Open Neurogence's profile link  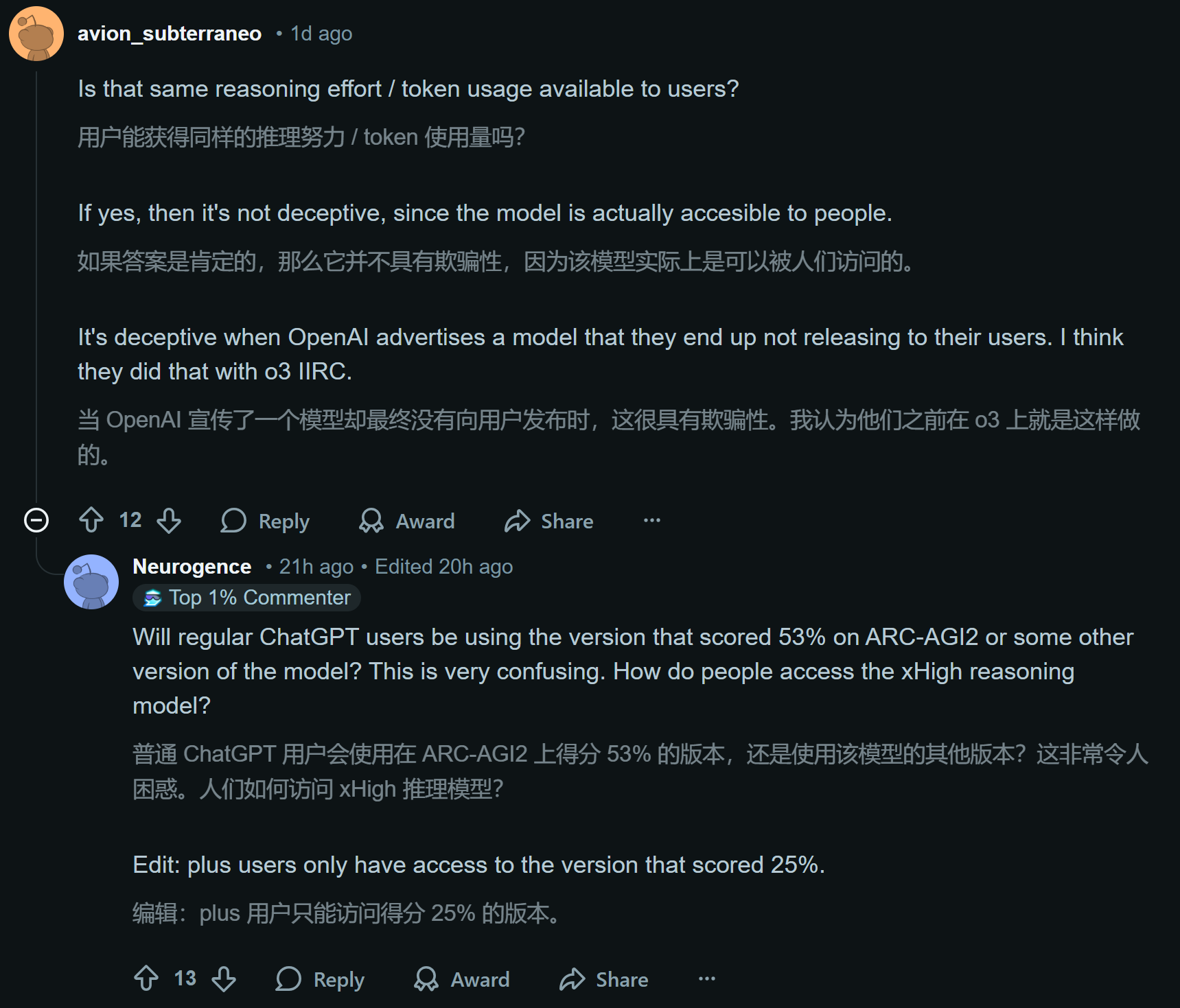[x=192, y=566]
